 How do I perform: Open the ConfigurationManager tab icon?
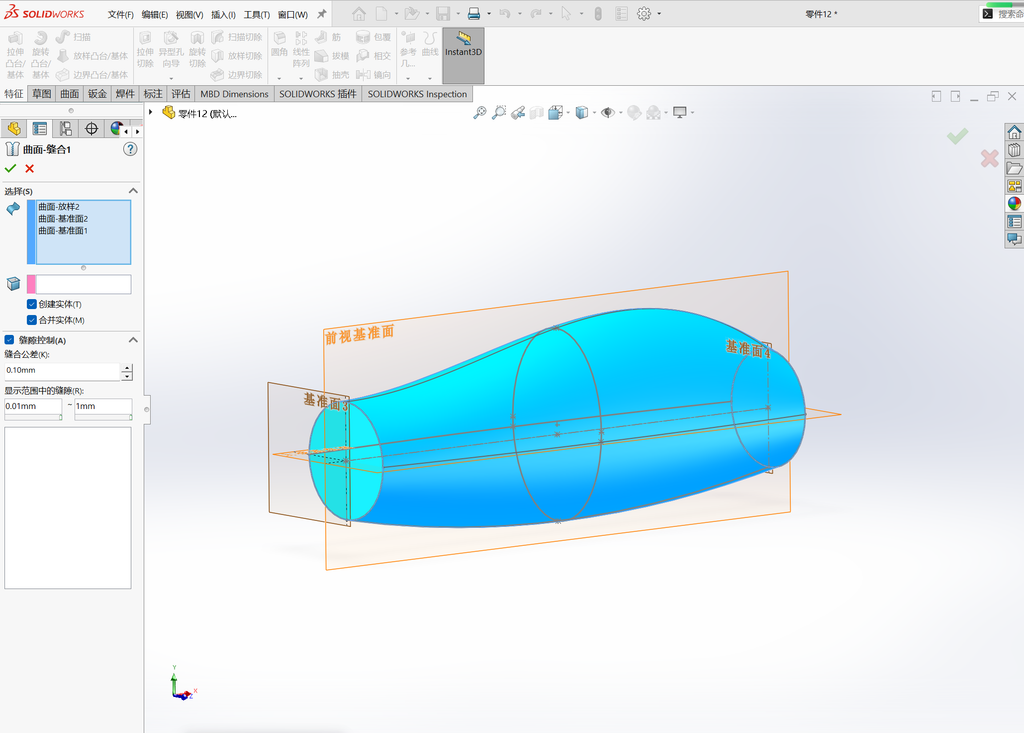65,129
